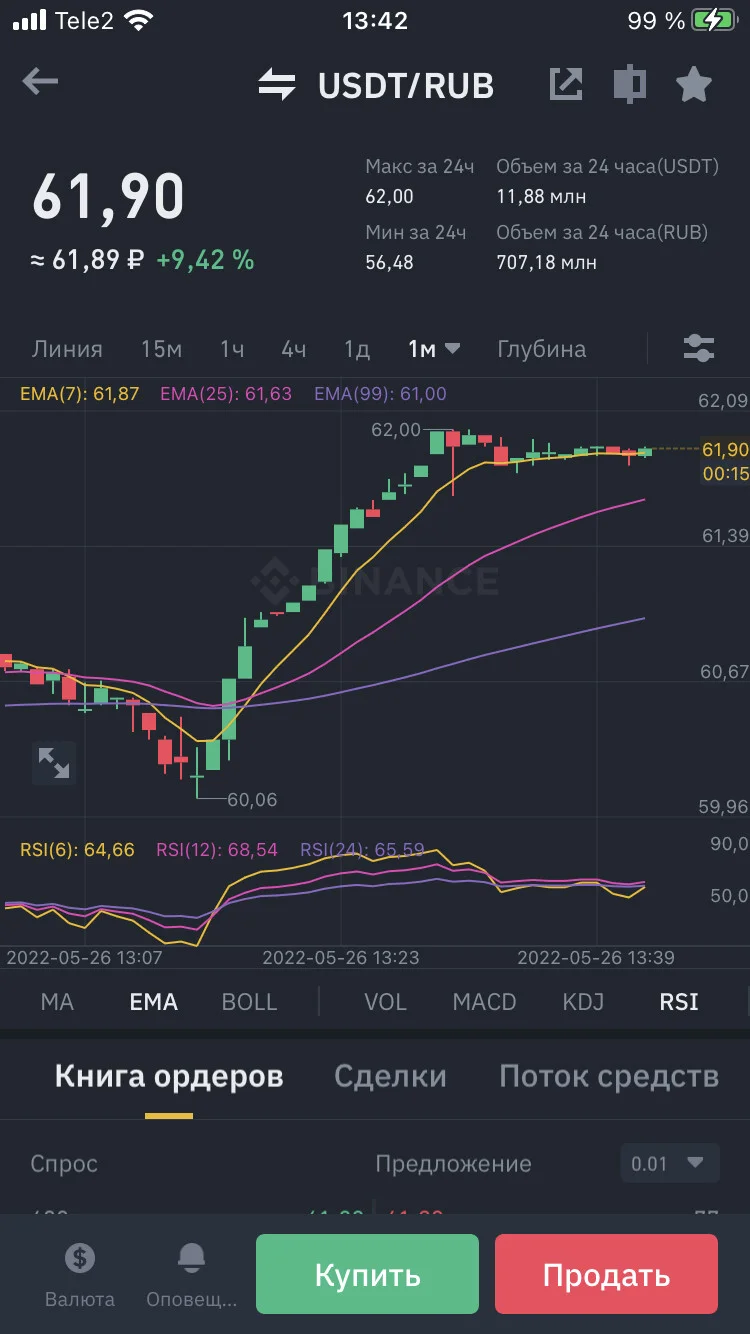Tap the RSI(12): 68,54 label
Viewport: 750px width, 1334px height.
tap(217, 851)
